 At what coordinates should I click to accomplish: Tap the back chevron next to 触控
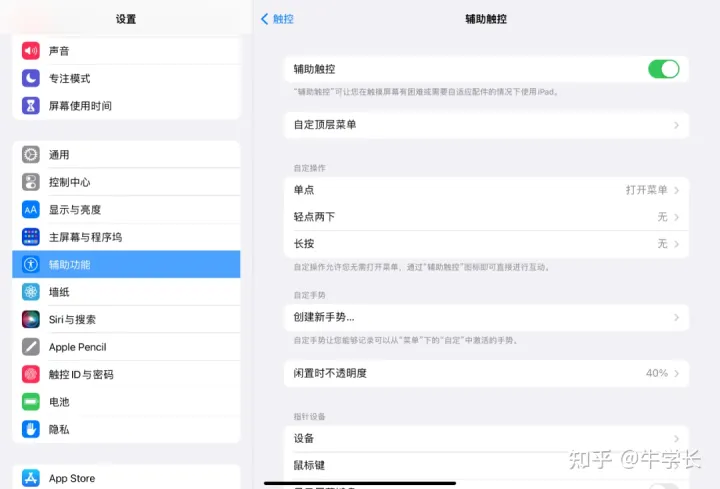[264, 19]
